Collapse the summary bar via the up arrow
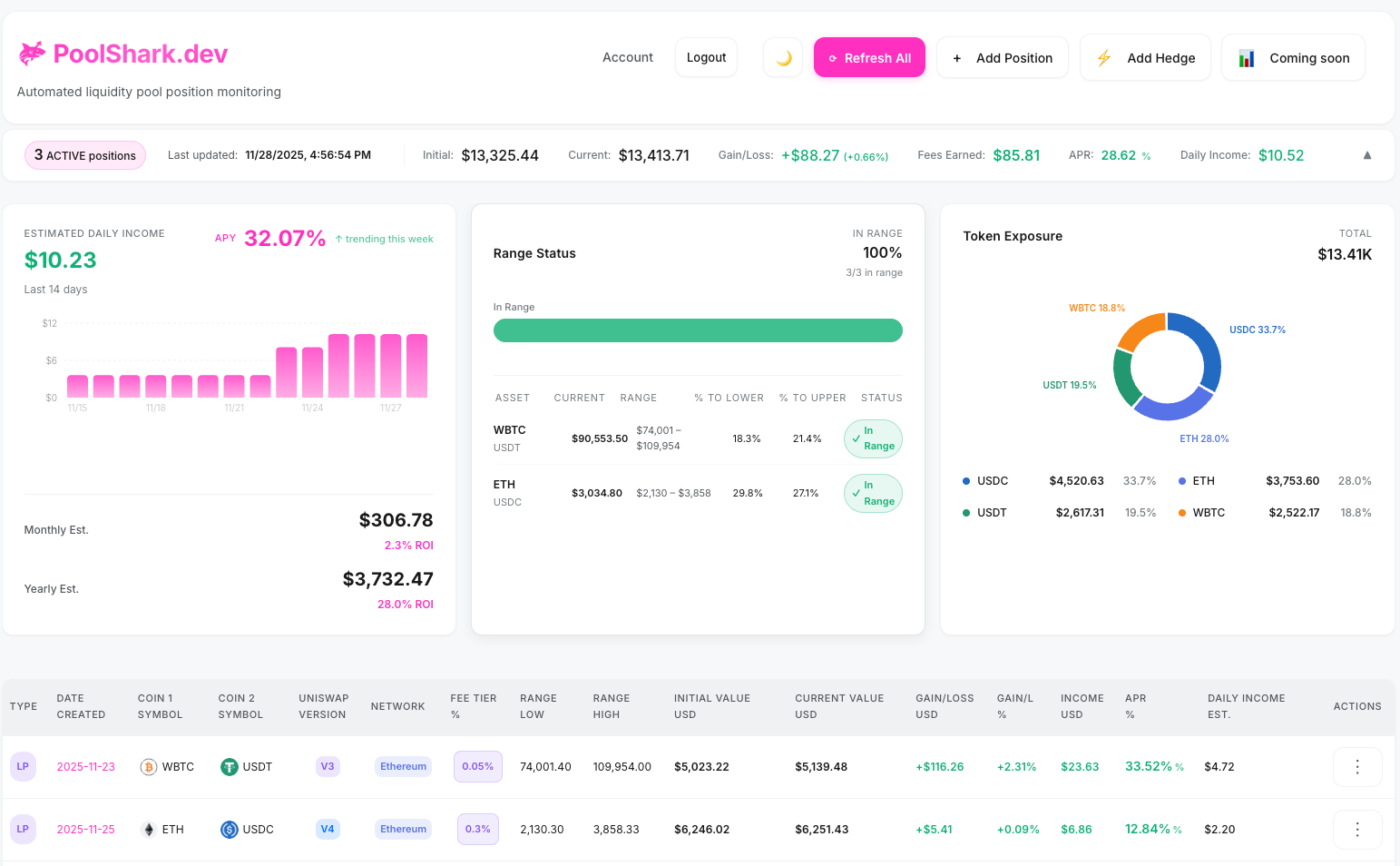The height and width of the screenshot is (866, 1400). click(1367, 154)
